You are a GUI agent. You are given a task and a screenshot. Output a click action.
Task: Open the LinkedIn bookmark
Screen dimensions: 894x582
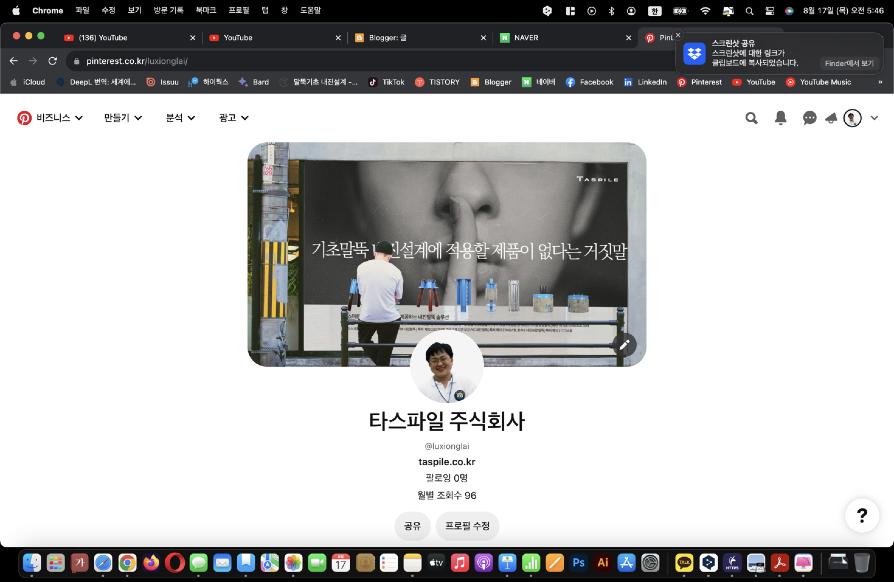pos(645,82)
